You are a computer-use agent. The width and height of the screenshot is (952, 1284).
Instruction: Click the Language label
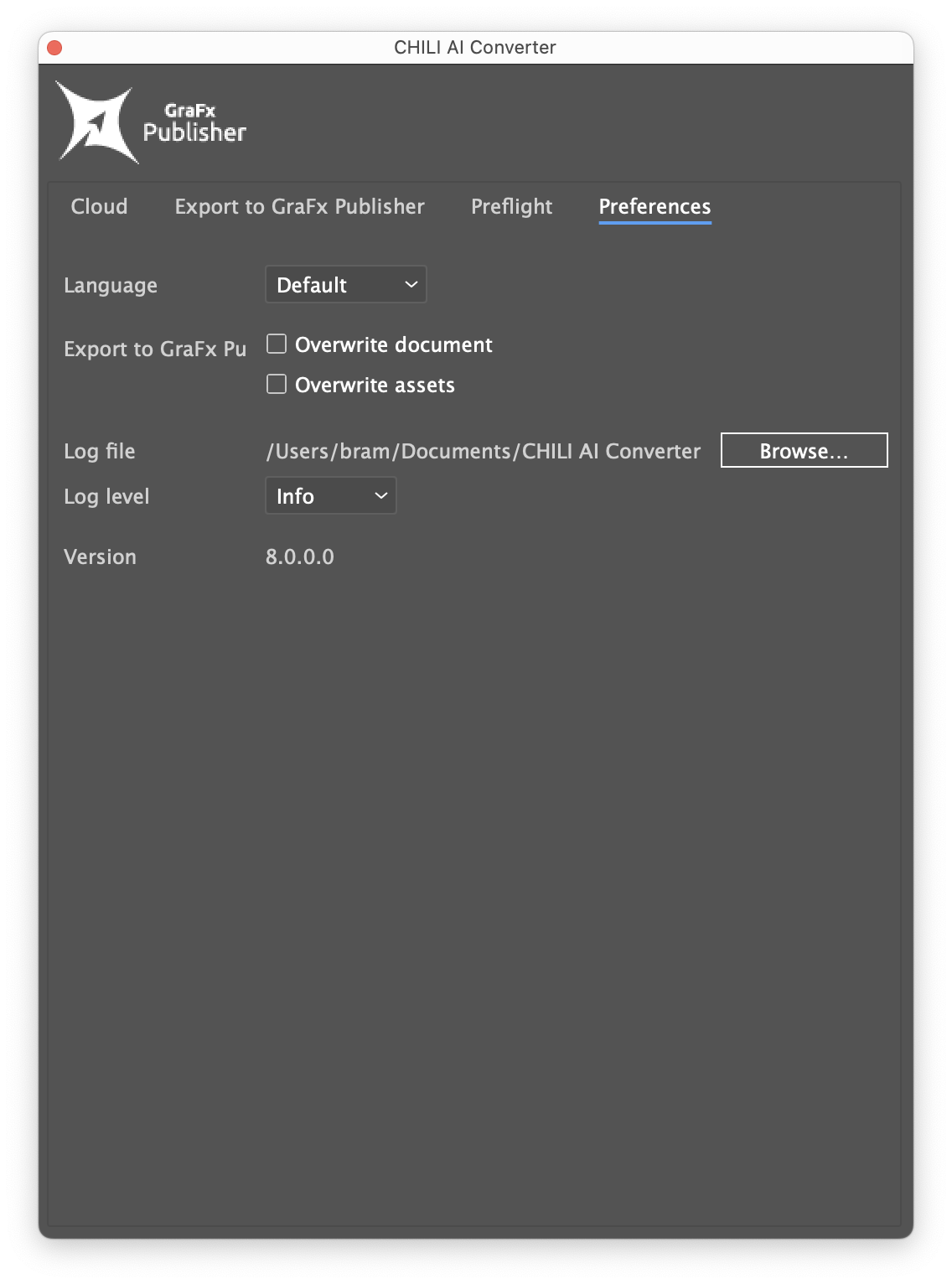tap(111, 286)
